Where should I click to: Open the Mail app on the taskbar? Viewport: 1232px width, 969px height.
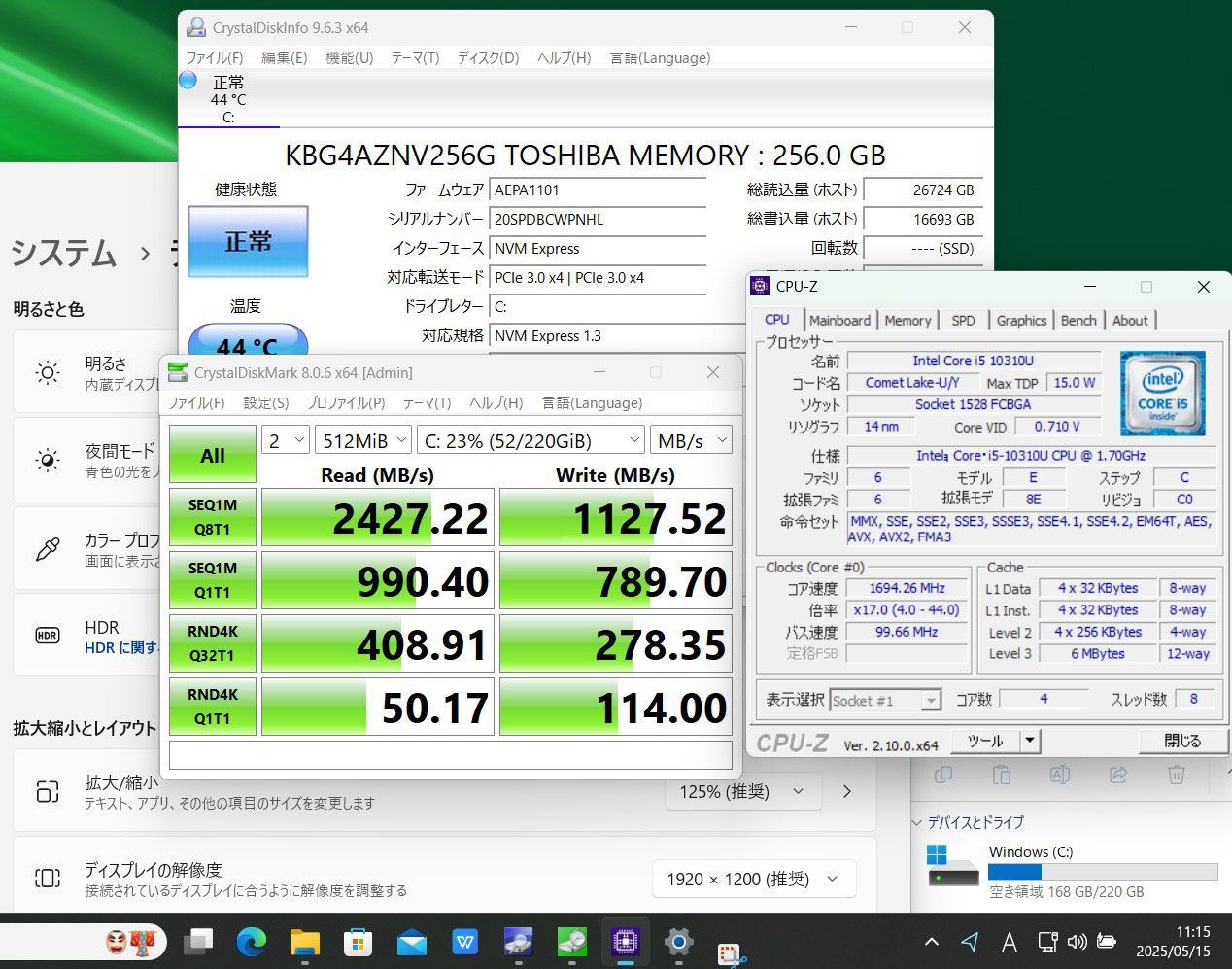(x=412, y=941)
